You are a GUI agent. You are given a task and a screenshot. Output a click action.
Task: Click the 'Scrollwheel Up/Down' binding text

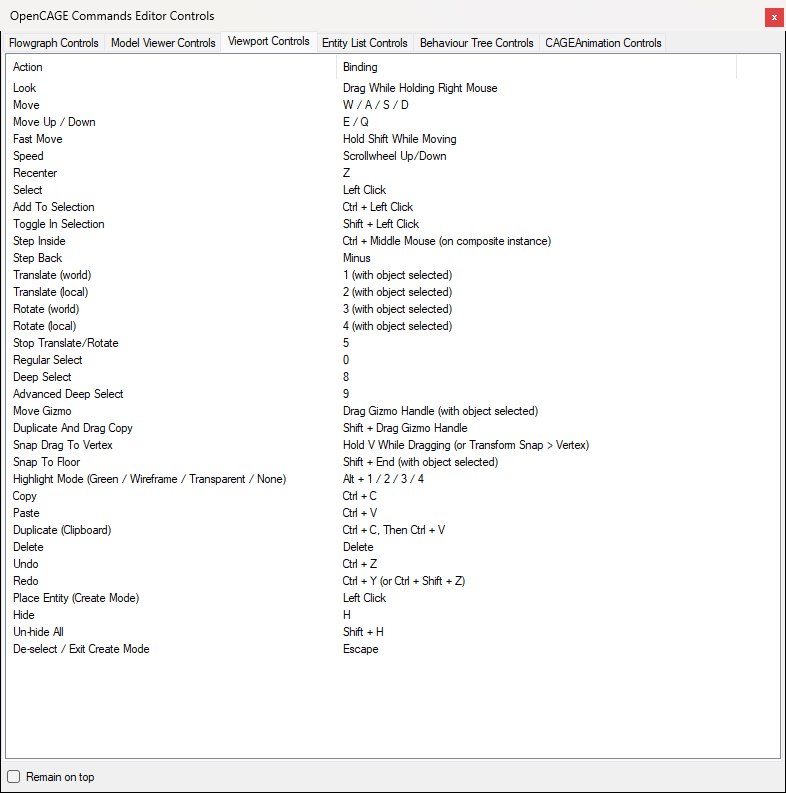(x=395, y=156)
